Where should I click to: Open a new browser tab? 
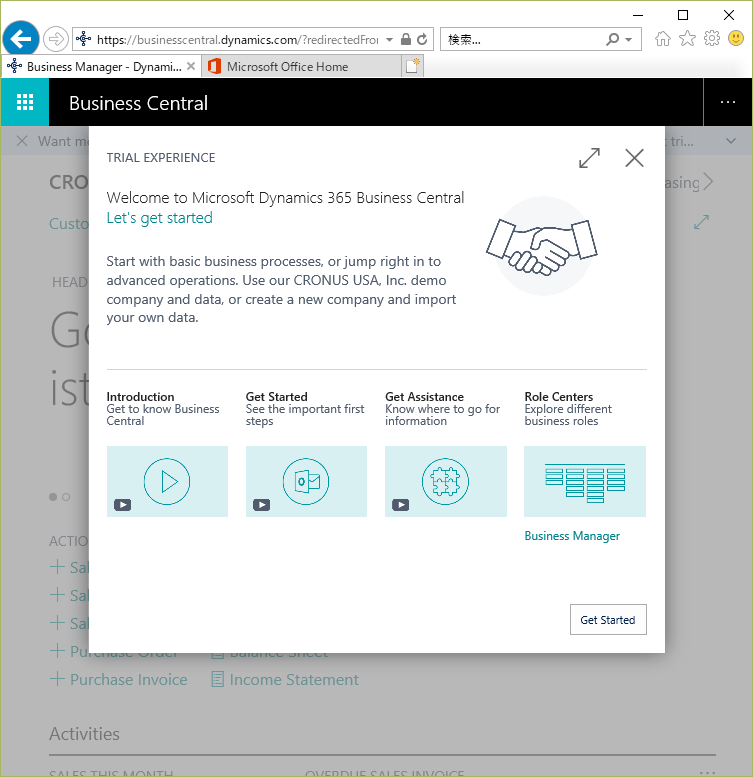tap(412, 66)
